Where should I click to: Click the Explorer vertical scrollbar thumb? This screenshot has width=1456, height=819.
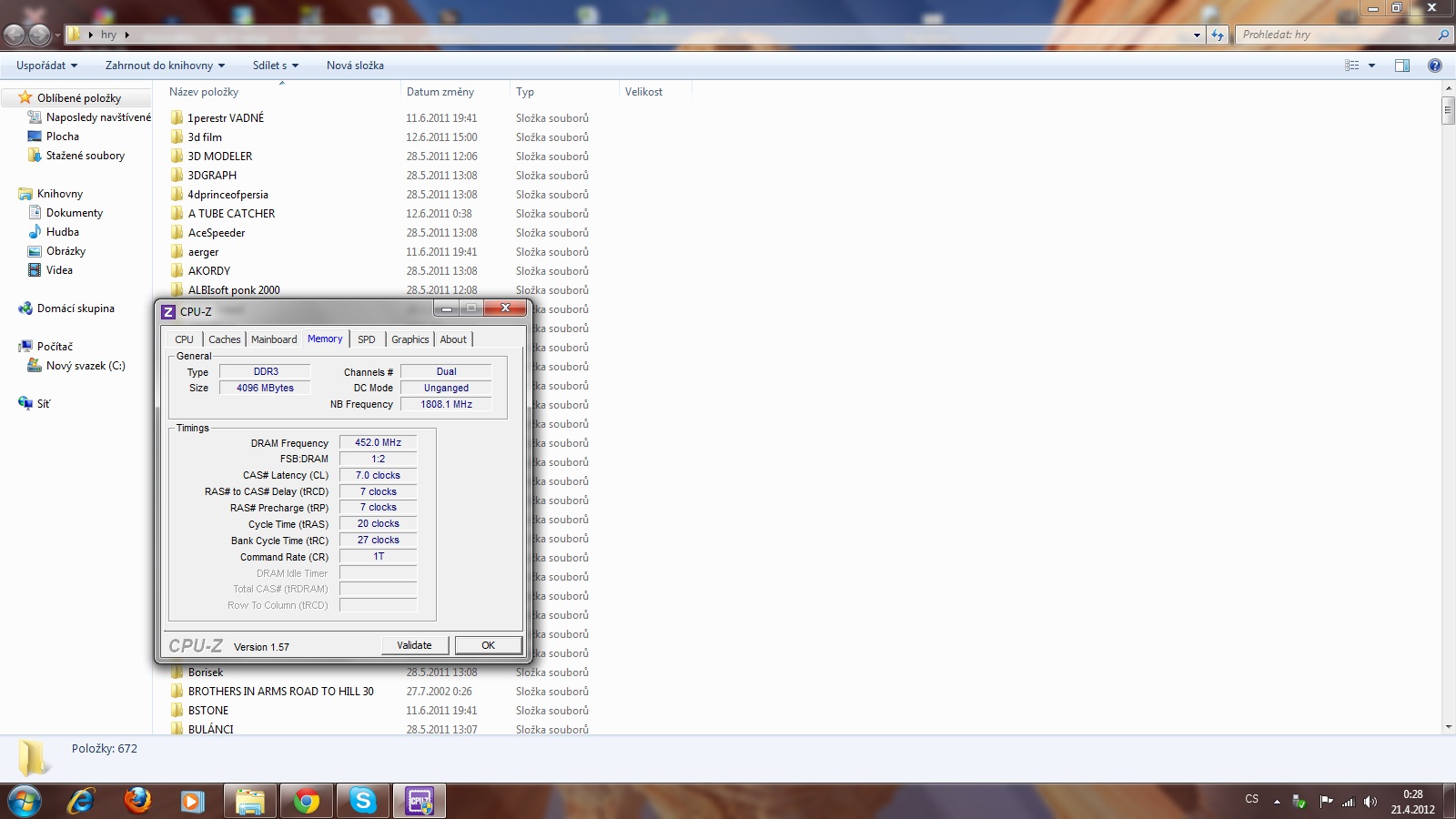pos(1447,111)
